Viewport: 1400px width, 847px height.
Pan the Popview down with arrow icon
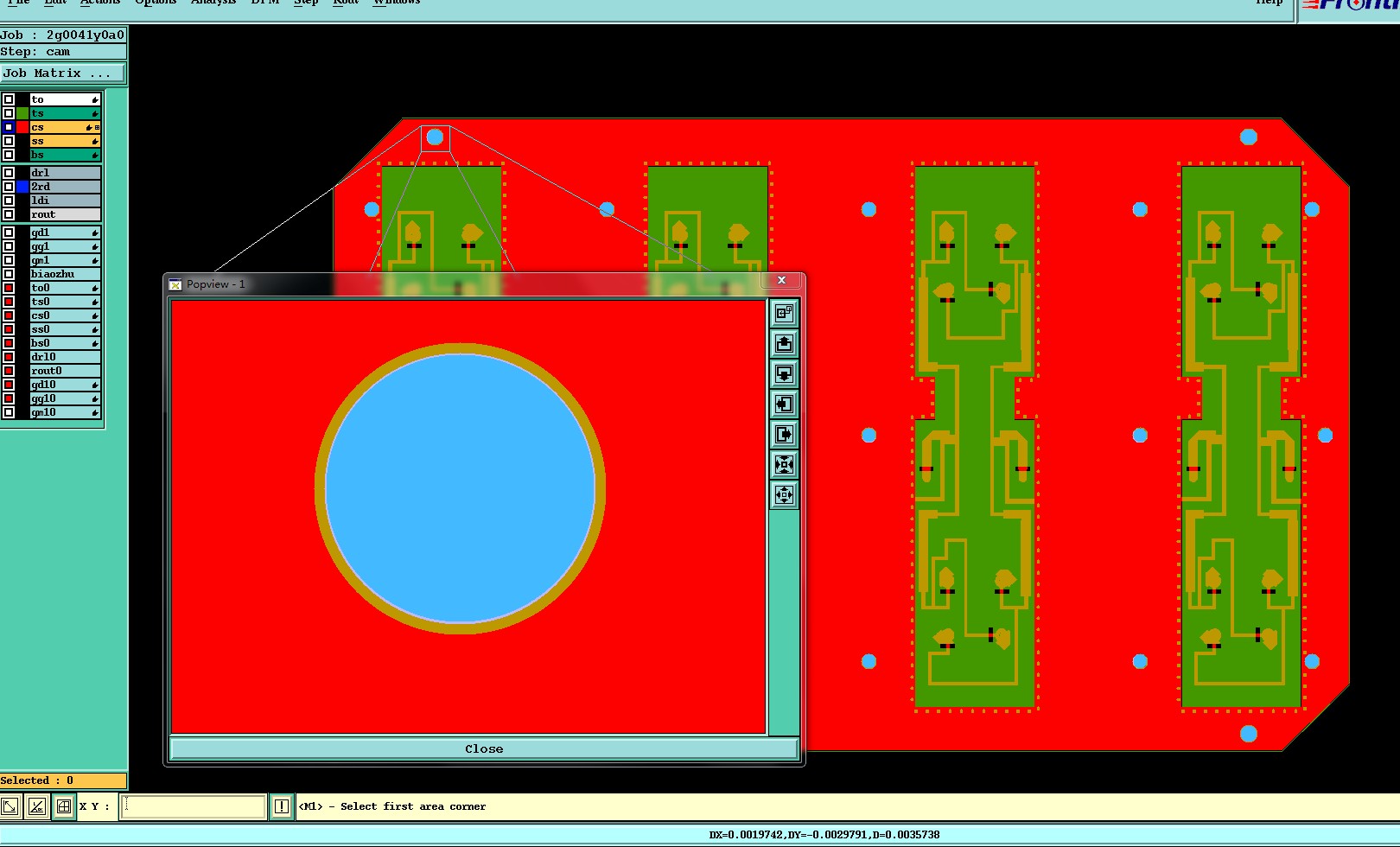(x=784, y=373)
